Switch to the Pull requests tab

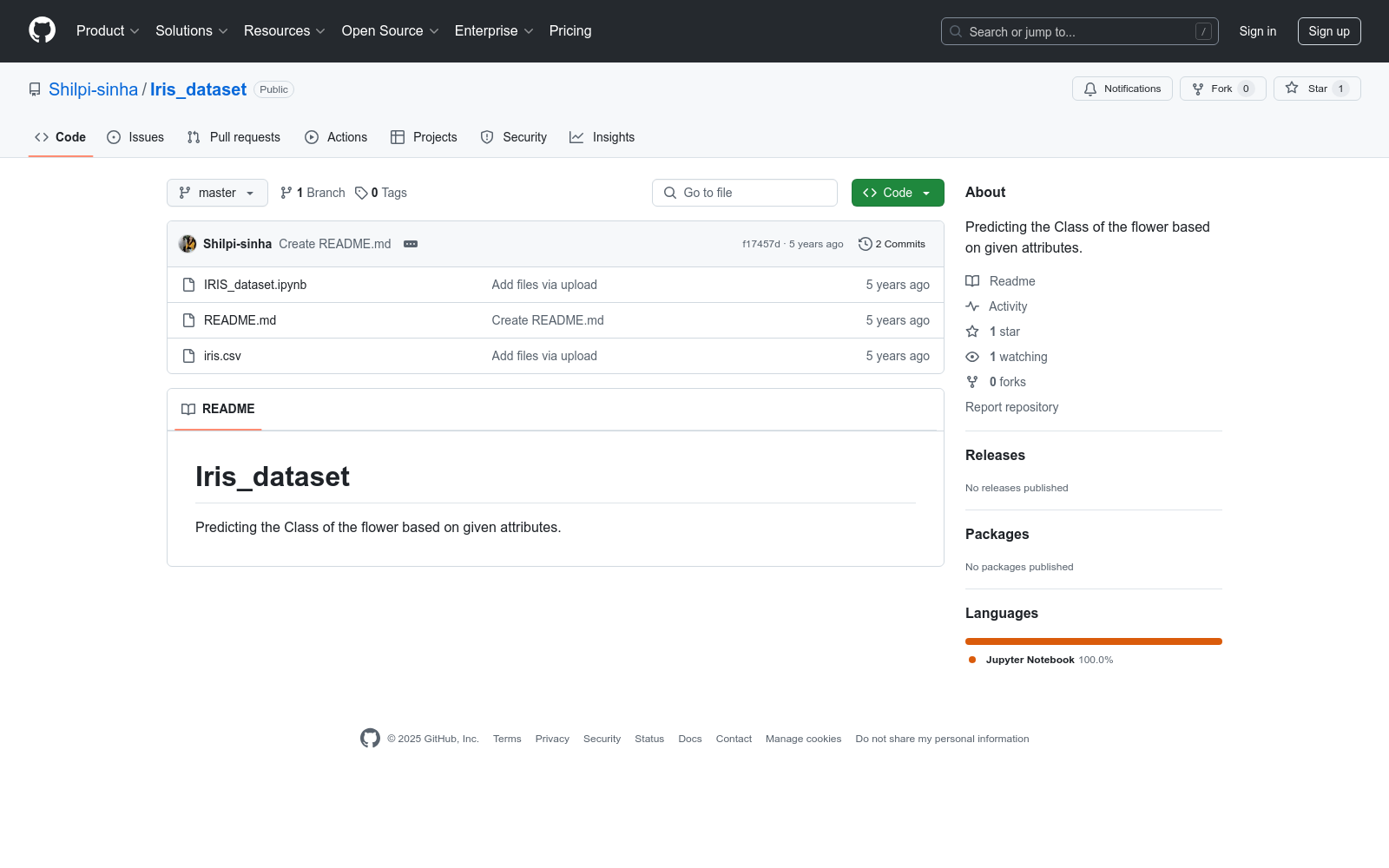[234, 137]
